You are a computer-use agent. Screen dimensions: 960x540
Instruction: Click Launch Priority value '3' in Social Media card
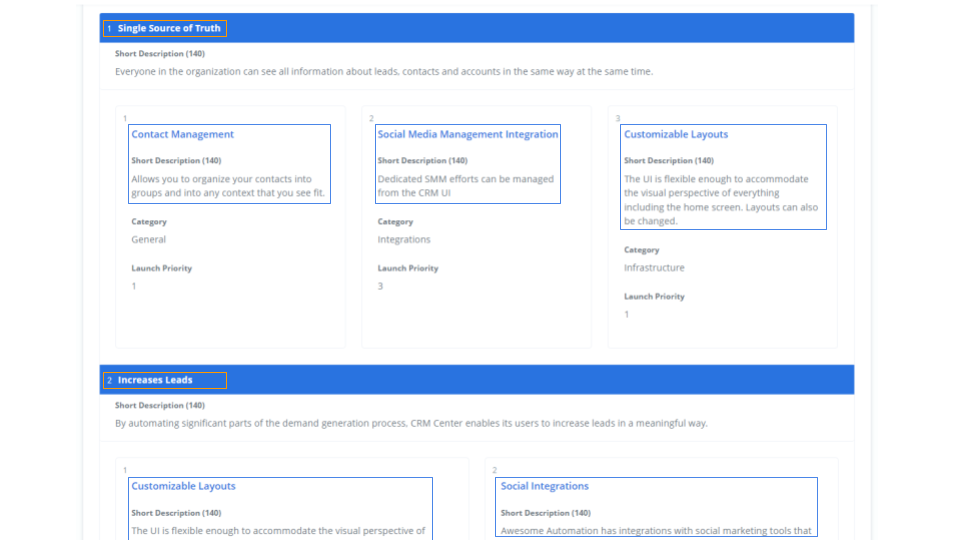click(380, 286)
